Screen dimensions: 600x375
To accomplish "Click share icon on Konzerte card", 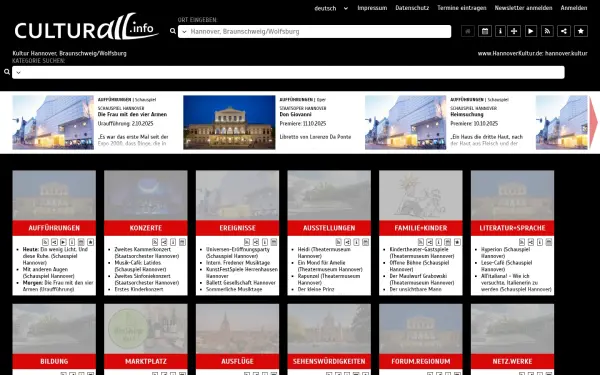I will point(164,242).
